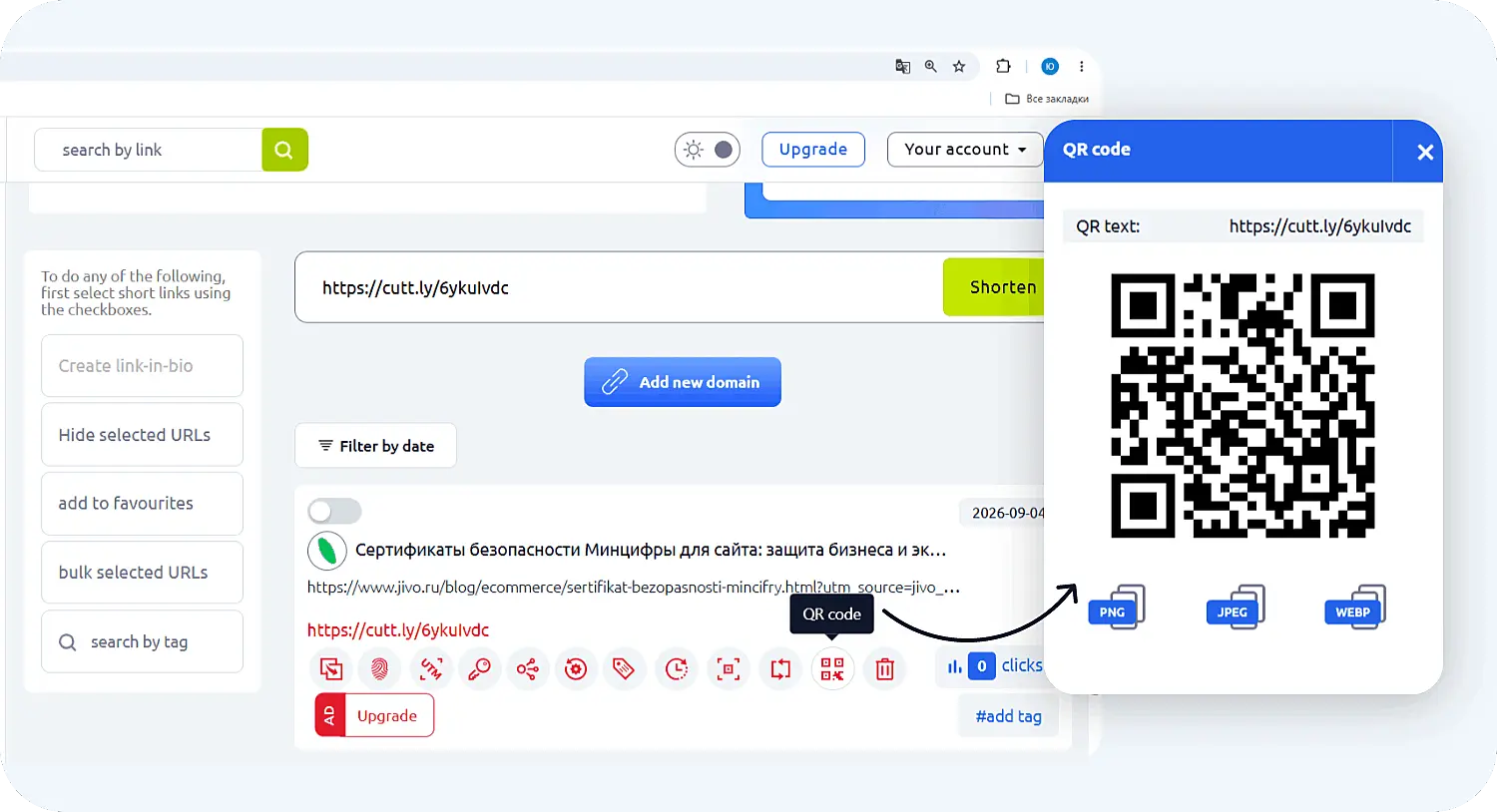The width and height of the screenshot is (1497, 812).
Task: Toggle the link selection switch
Action: [x=334, y=512]
